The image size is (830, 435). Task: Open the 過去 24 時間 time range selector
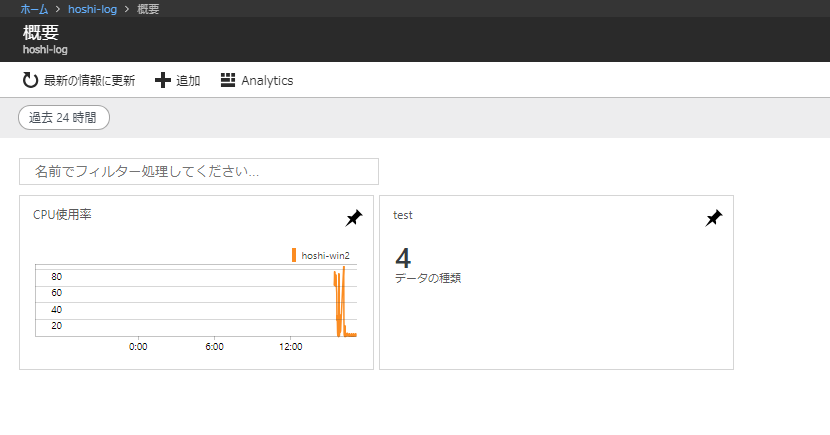click(64, 117)
